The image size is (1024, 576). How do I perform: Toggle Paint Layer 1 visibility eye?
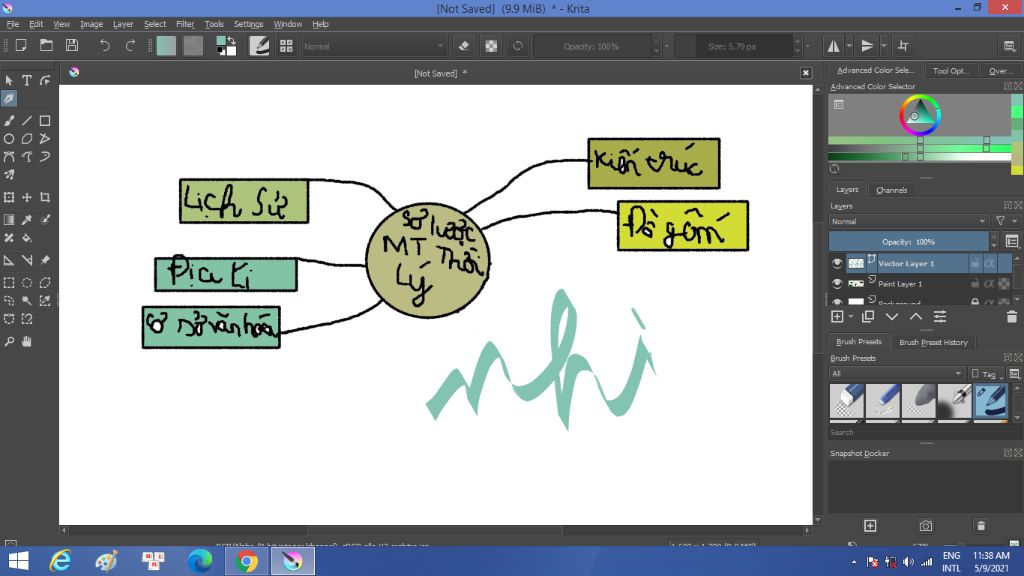837,283
